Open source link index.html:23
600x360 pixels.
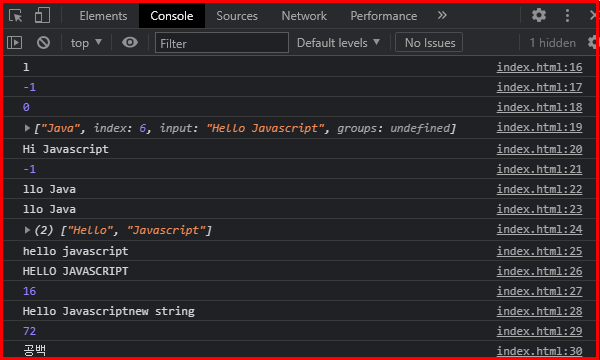tap(539, 209)
